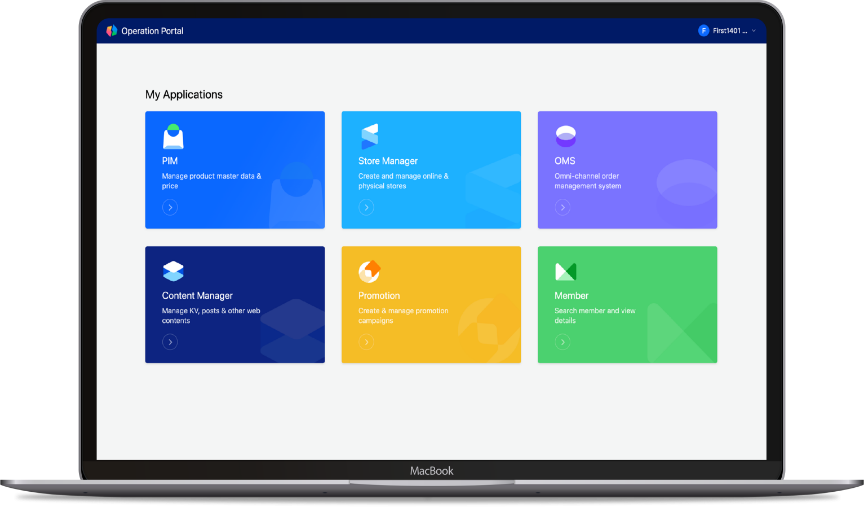
Task: Expand the First1401 user account dropdown
Action: 753,31
